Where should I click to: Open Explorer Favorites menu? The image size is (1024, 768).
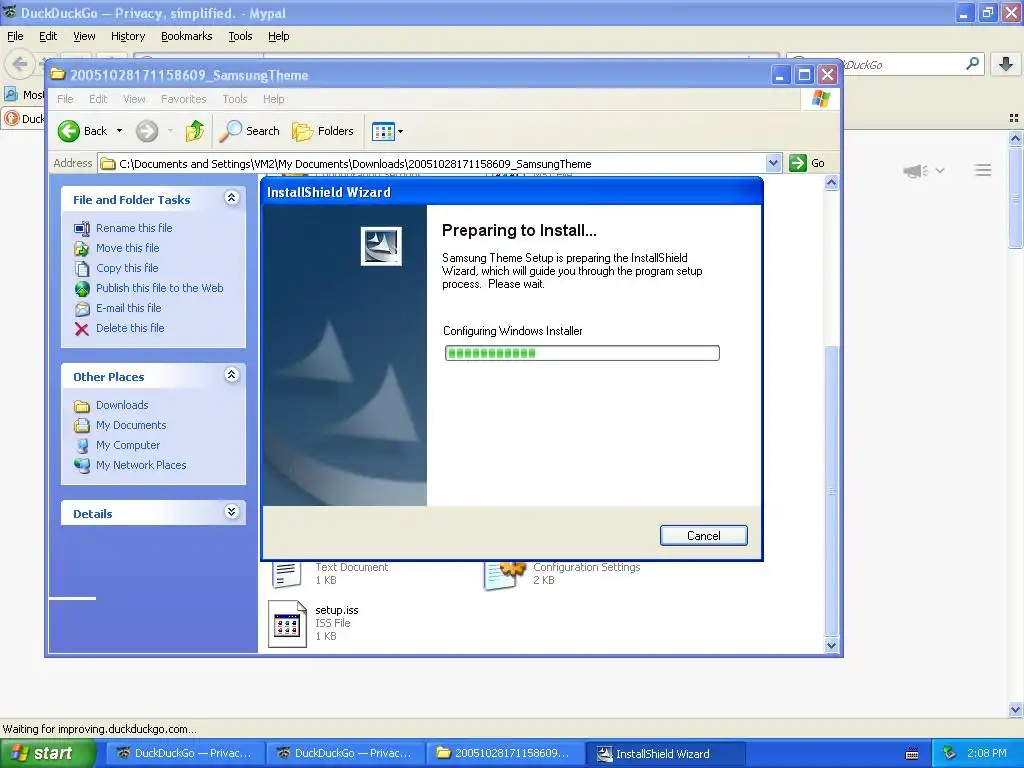click(x=184, y=99)
